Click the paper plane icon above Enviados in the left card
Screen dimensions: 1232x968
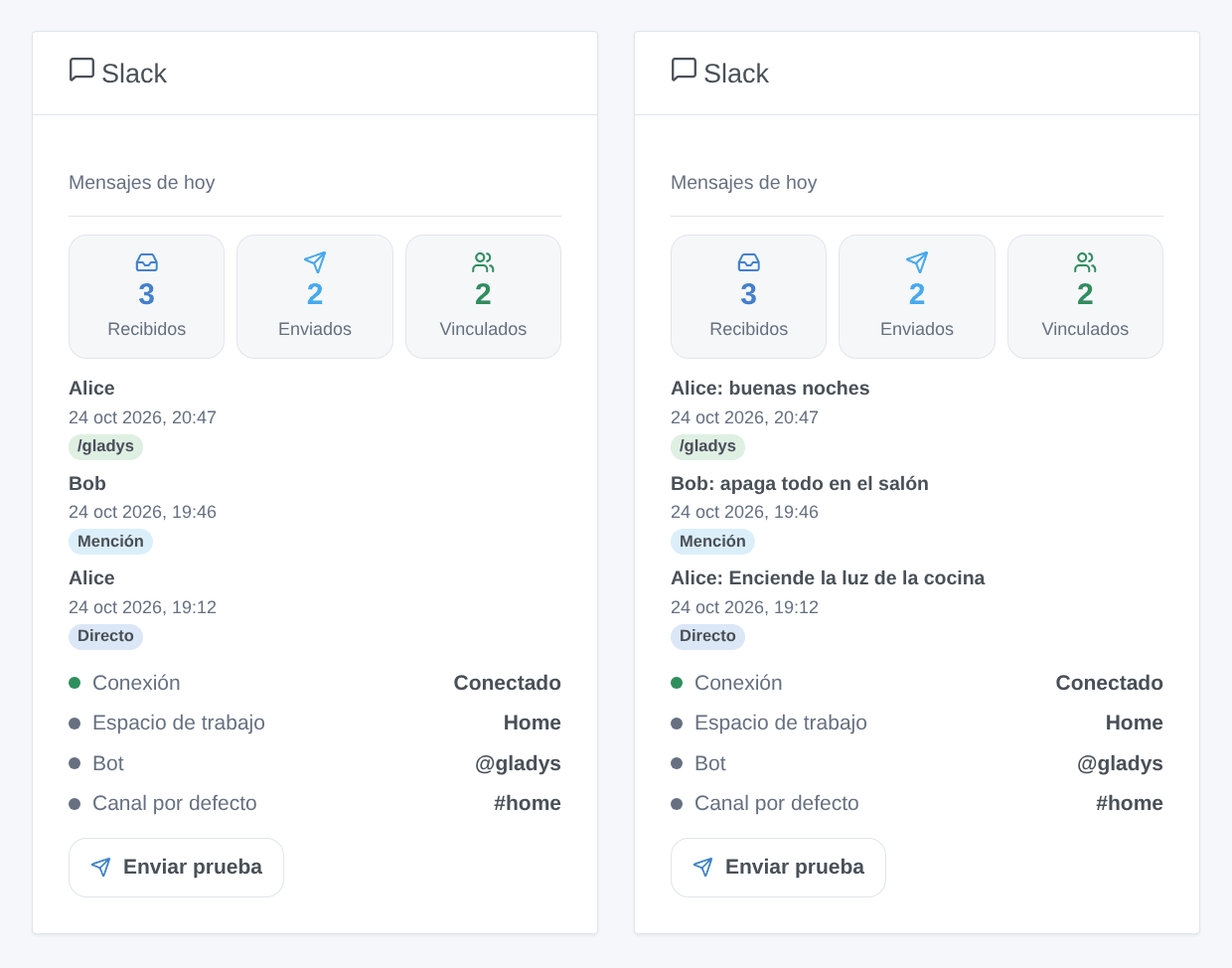[315, 262]
